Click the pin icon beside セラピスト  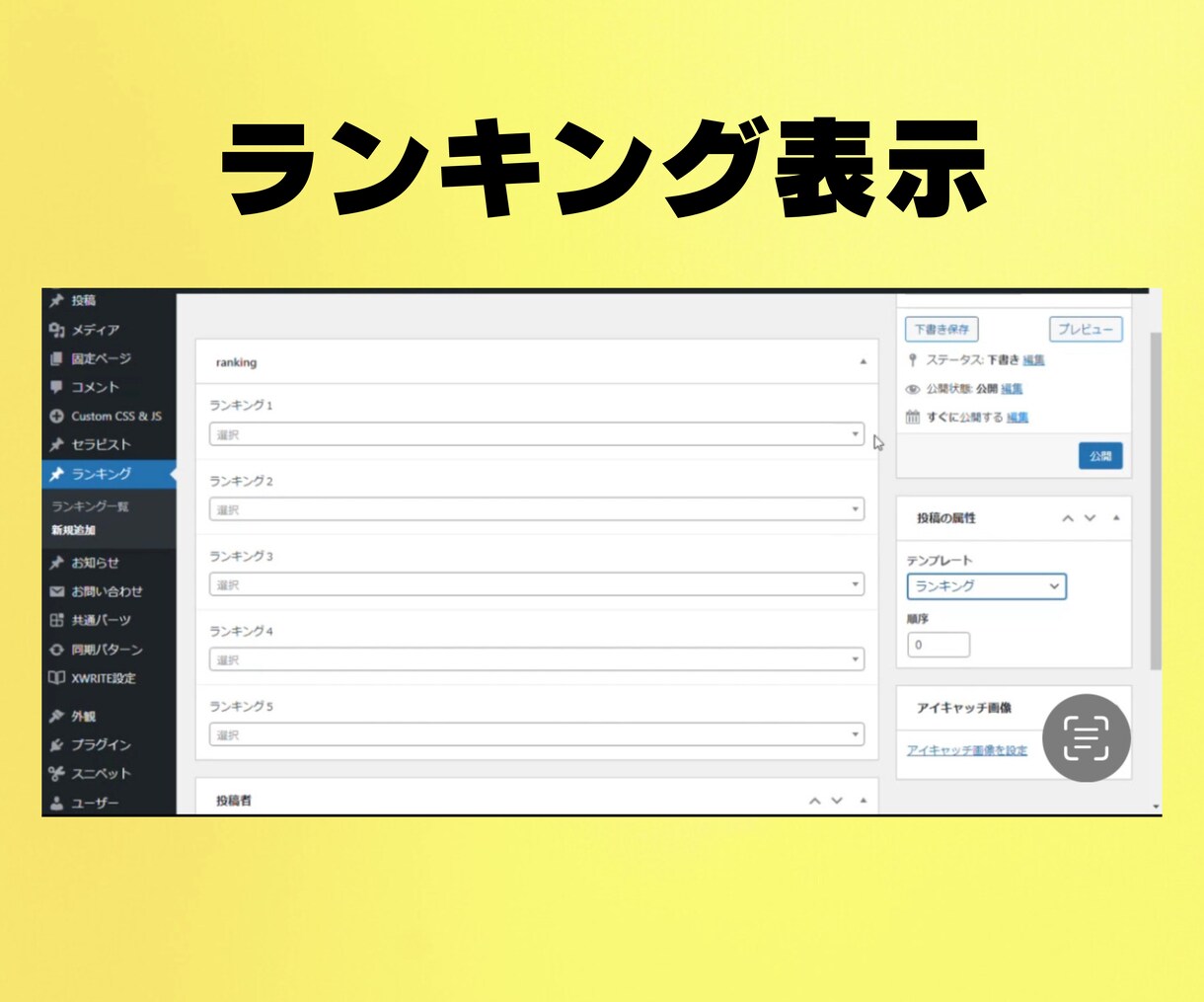(x=57, y=444)
